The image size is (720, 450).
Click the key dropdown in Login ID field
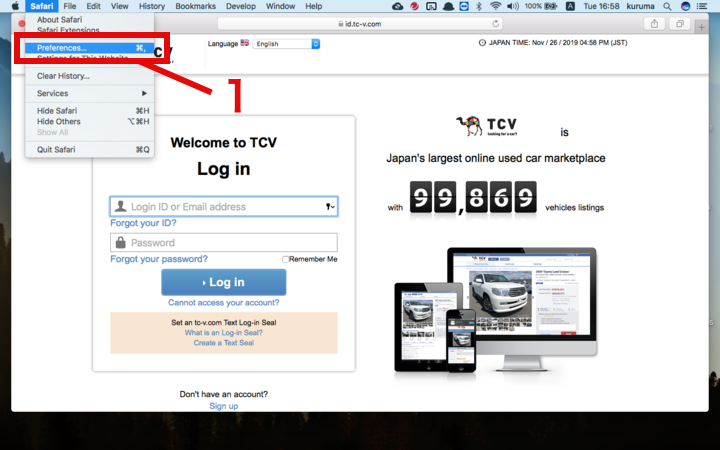pos(330,207)
